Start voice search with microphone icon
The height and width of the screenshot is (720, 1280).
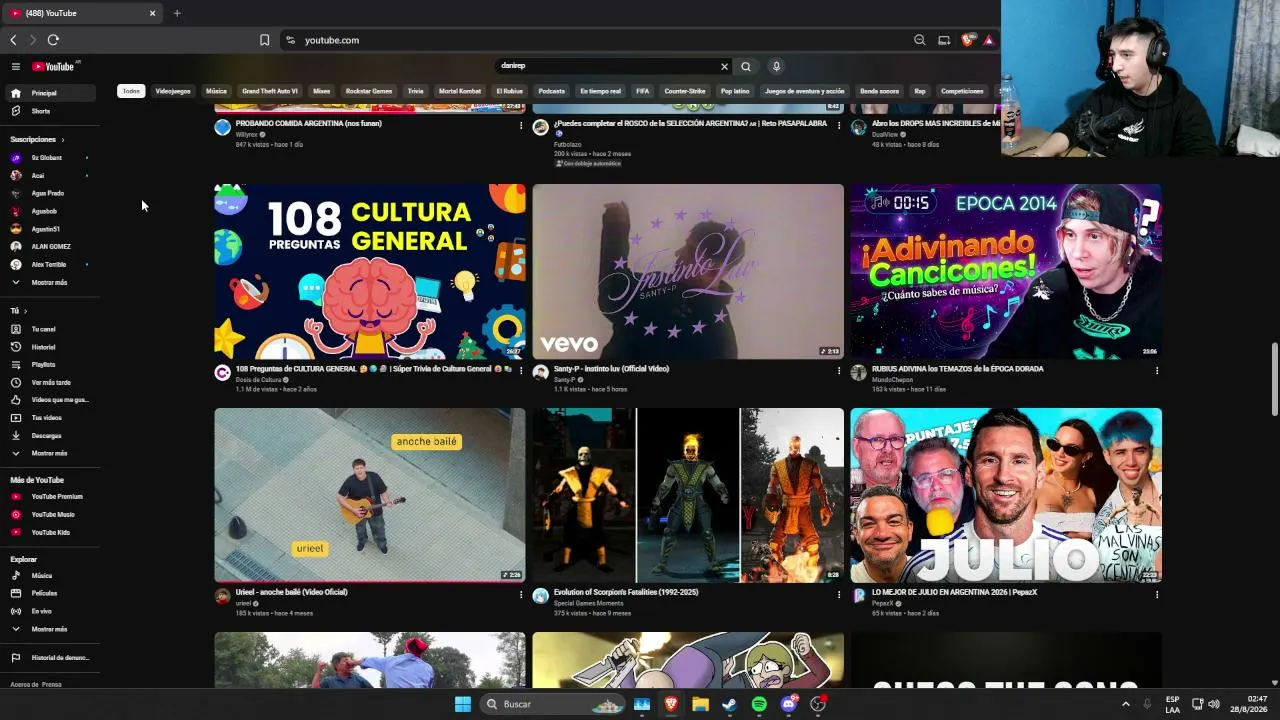(776, 67)
